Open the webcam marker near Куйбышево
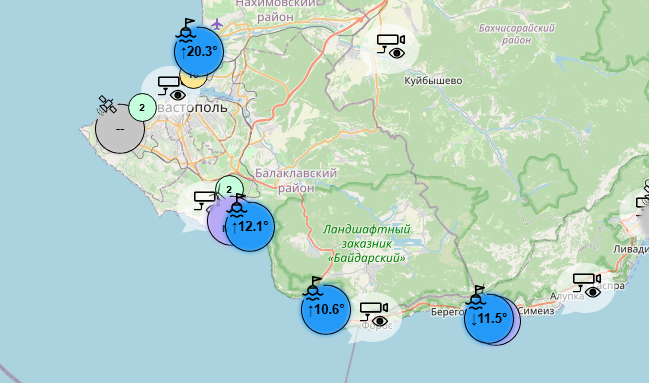649x383 pixels. [390, 47]
